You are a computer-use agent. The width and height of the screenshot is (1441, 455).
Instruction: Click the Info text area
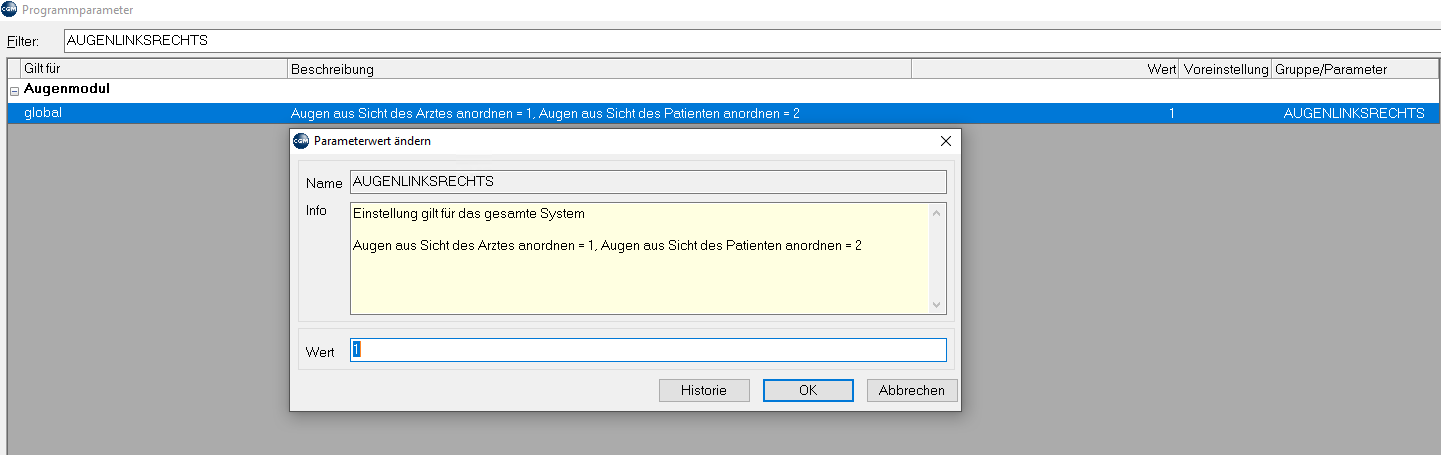(x=639, y=259)
